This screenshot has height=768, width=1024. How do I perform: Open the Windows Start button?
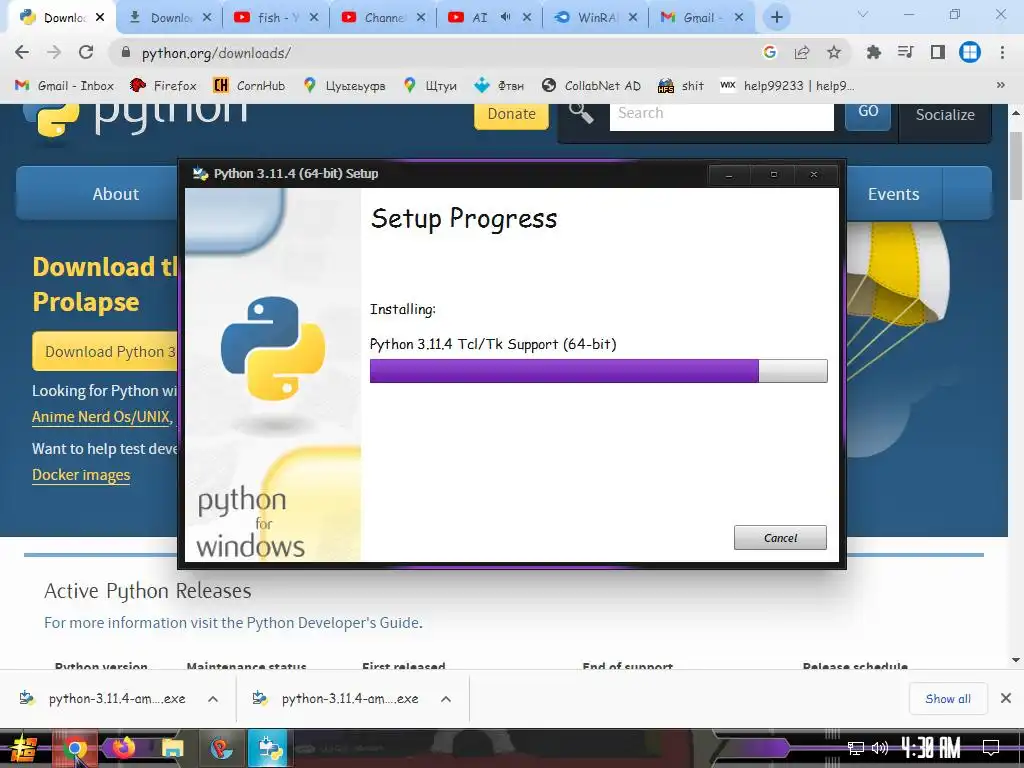point(24,748)
